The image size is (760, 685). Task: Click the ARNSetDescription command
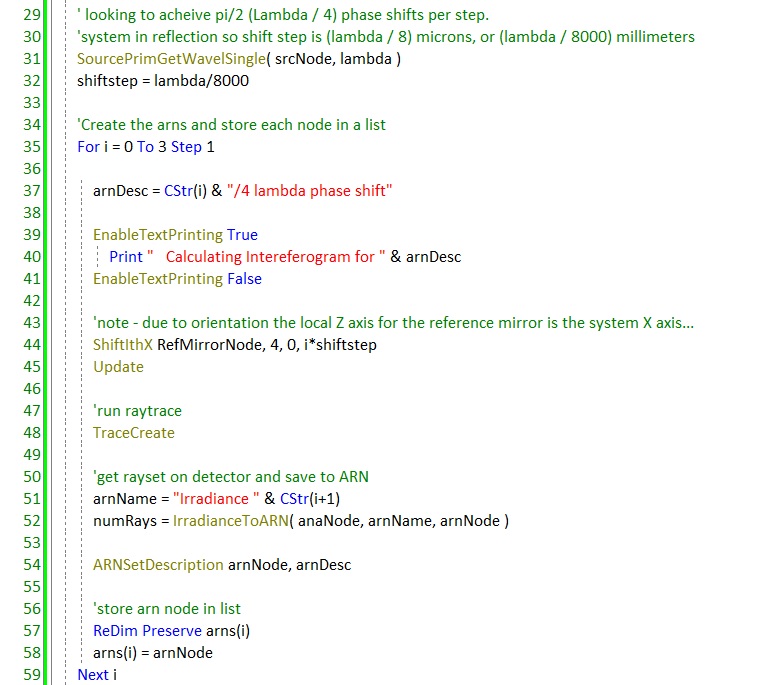point(158,565)
